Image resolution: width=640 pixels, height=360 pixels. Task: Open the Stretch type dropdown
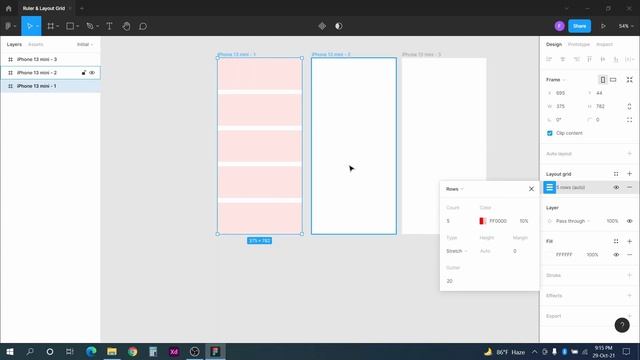pos(457,251)
